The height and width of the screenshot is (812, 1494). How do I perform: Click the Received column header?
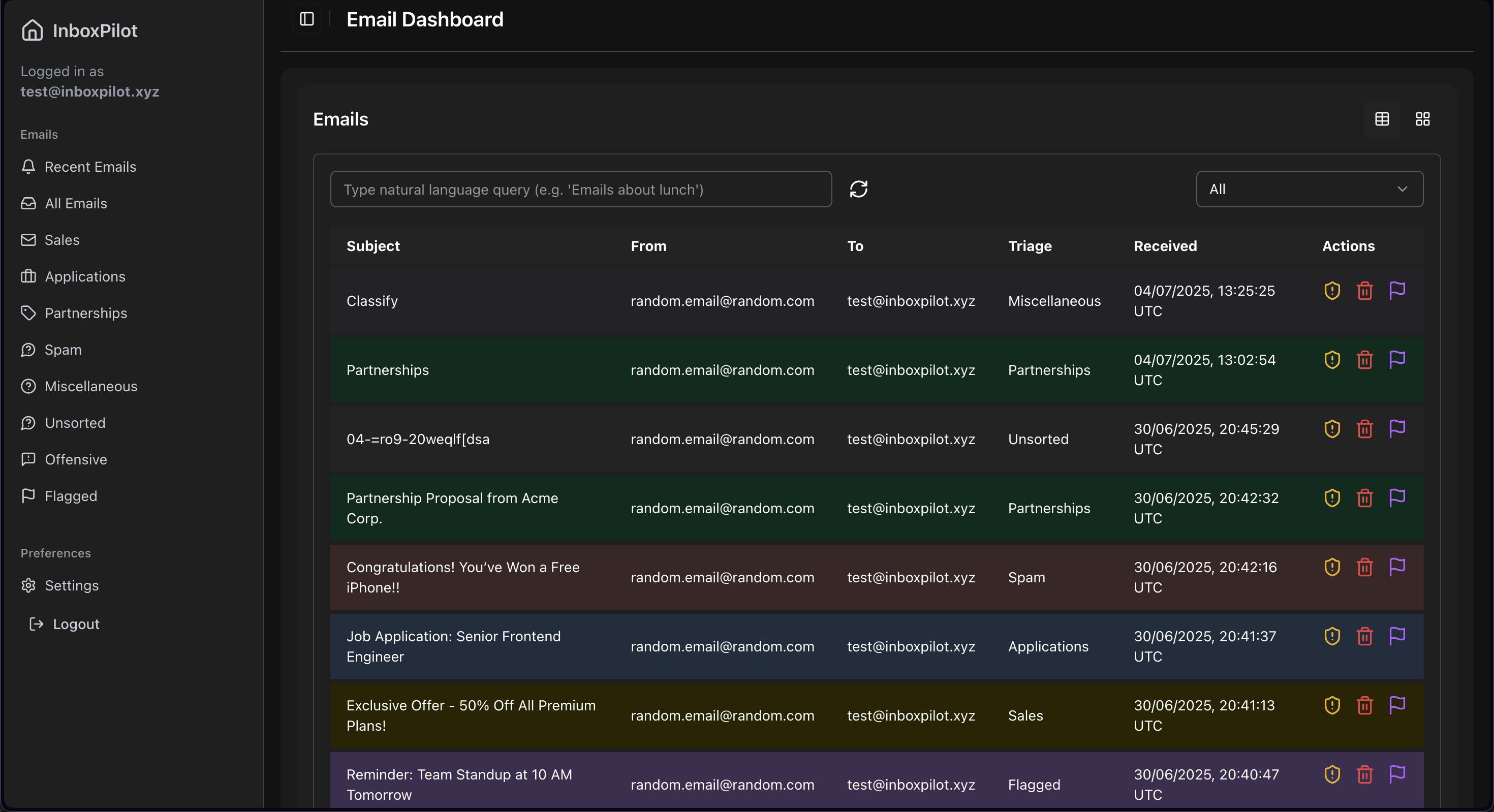click(x=1165, y=246)
